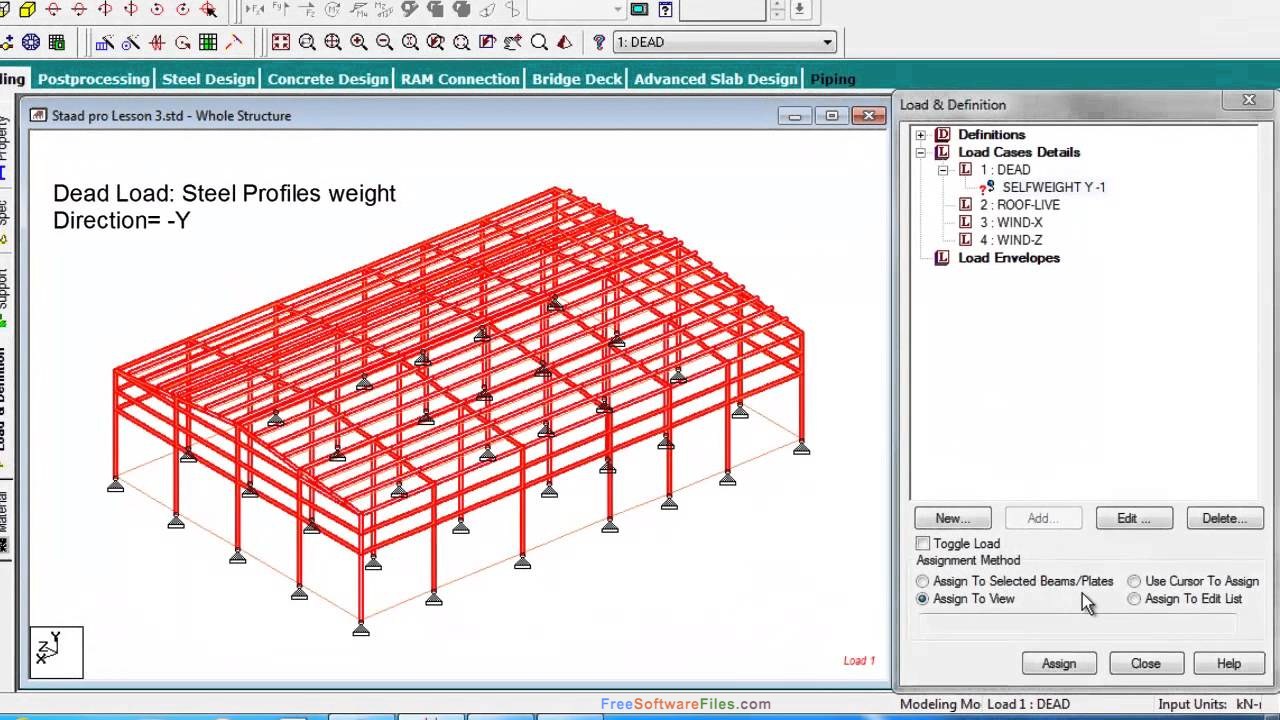Select the Zoom In magnifier icon

point(358,42)
